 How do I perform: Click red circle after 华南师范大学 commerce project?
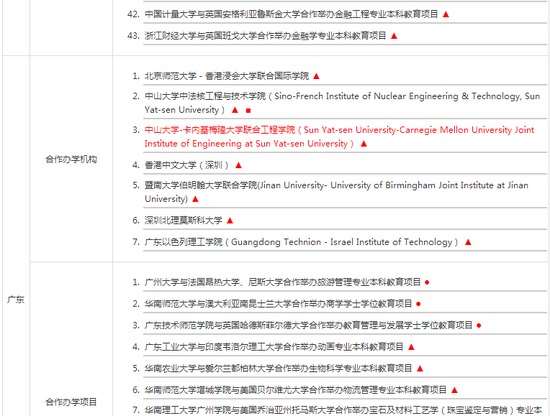pos(418,304)
